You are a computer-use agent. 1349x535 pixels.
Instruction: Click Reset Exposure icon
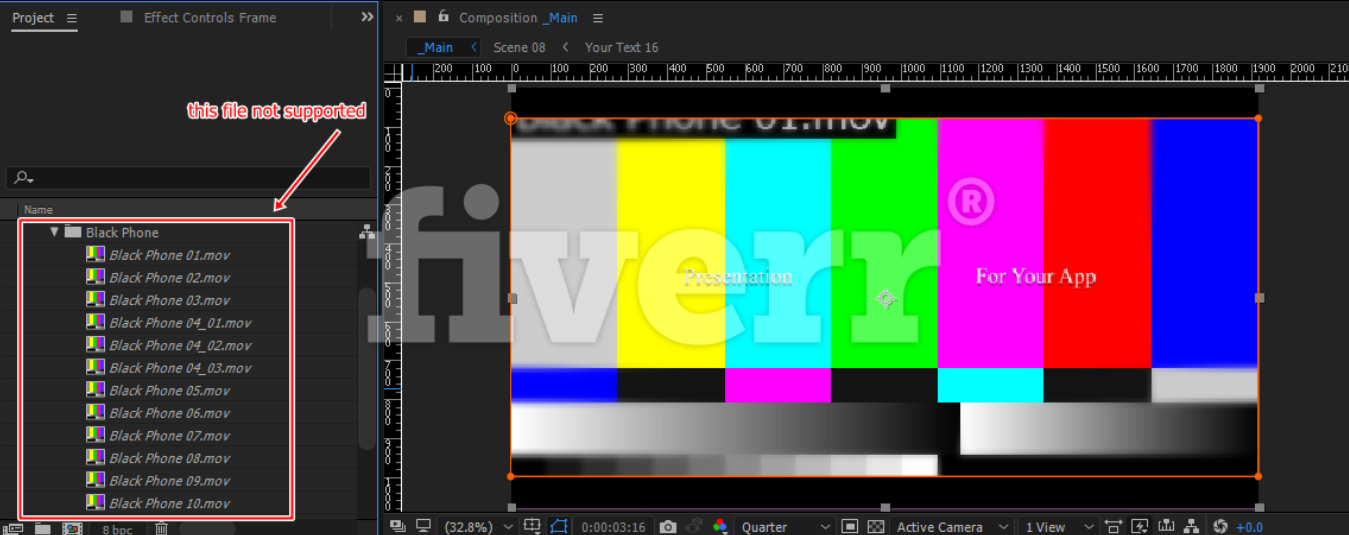(1219, 526)
